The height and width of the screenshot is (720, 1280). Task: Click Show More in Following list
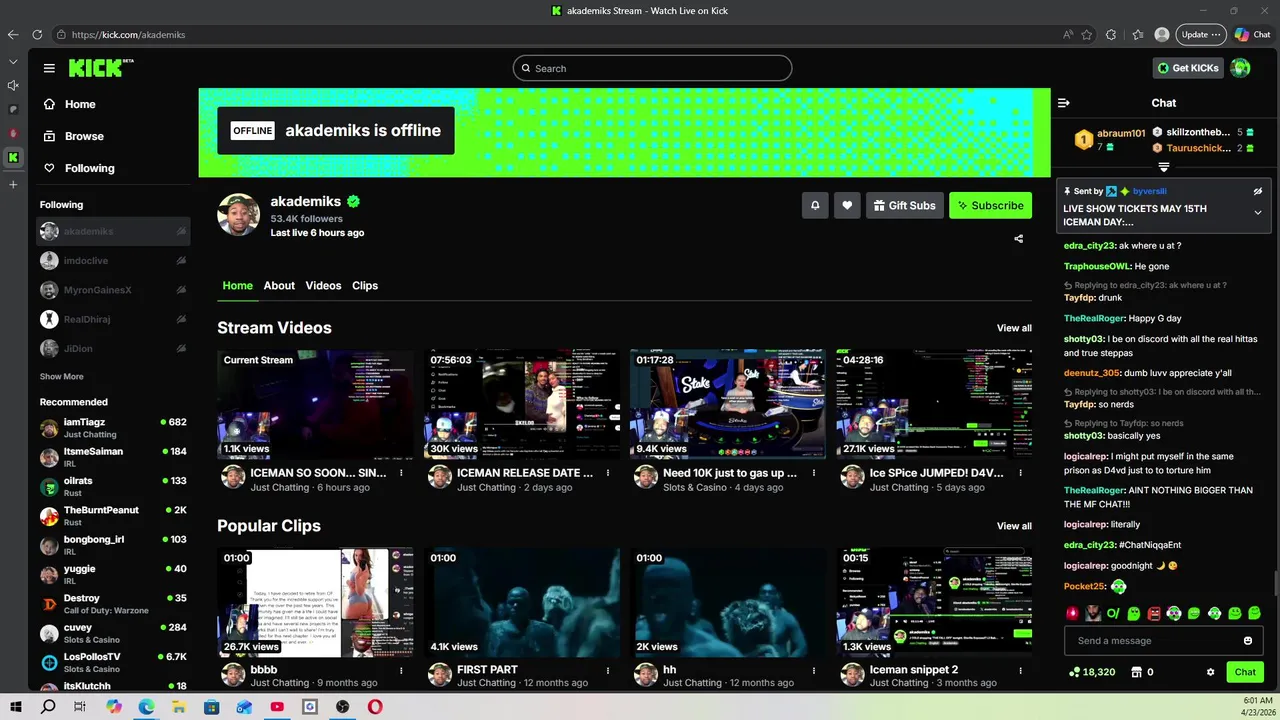[62, 377]
